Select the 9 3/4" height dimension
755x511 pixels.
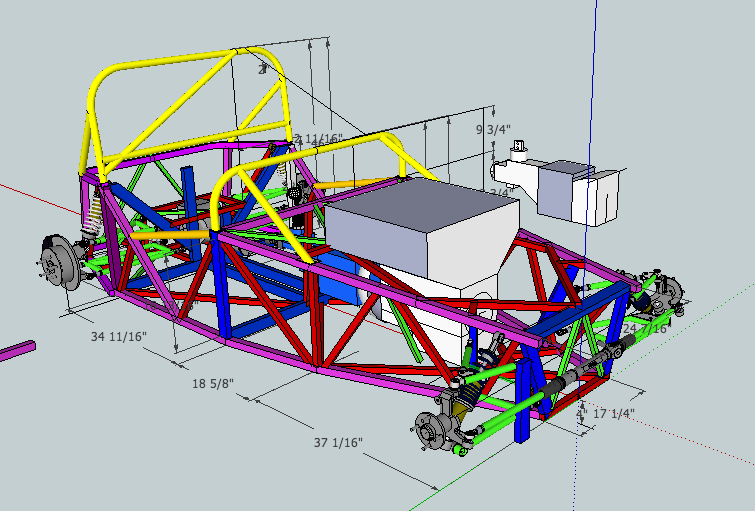tap(492, 130)
